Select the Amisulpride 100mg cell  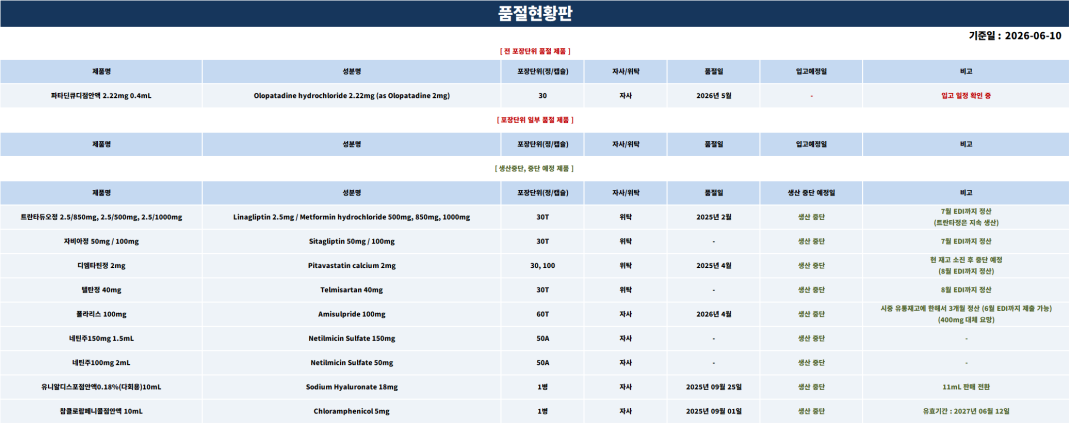(351, 314)
